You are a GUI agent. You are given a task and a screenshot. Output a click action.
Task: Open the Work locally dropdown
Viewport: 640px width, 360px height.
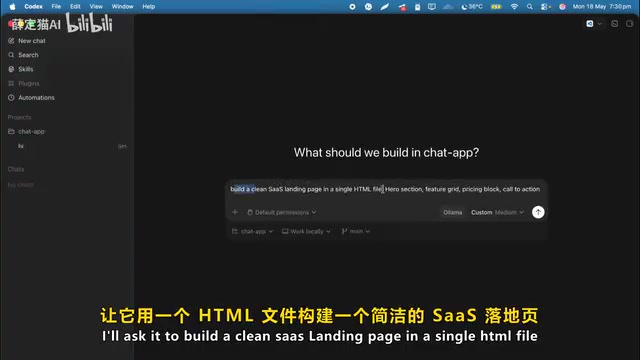click(306, 231)
